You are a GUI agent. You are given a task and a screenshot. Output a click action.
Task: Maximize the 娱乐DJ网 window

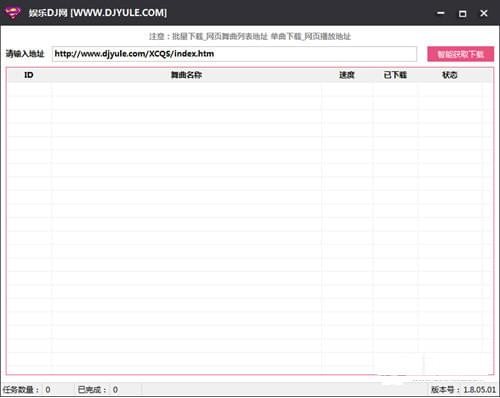click(462, 13)
